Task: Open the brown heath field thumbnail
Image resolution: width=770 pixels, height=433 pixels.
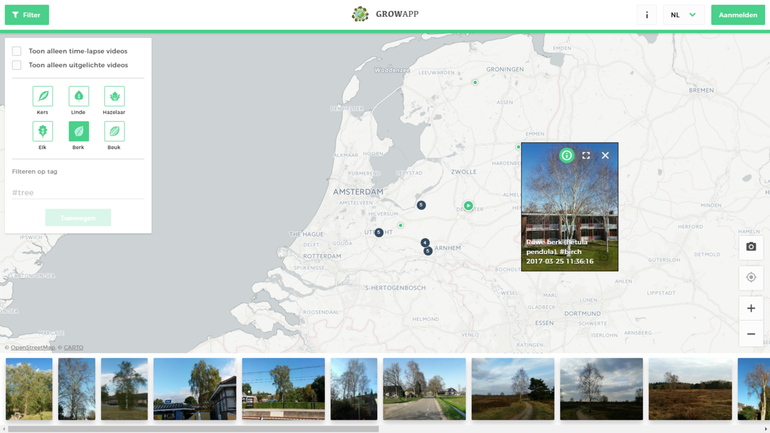Action: point(690,389)
